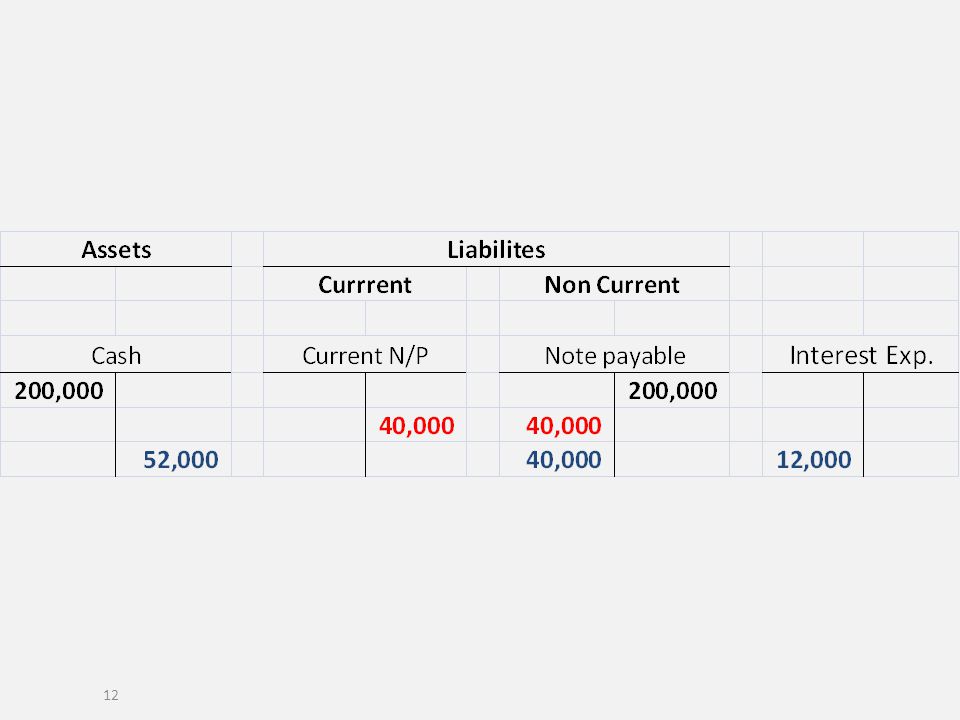Click red 40,000 under Current N/P

[416, 425]
